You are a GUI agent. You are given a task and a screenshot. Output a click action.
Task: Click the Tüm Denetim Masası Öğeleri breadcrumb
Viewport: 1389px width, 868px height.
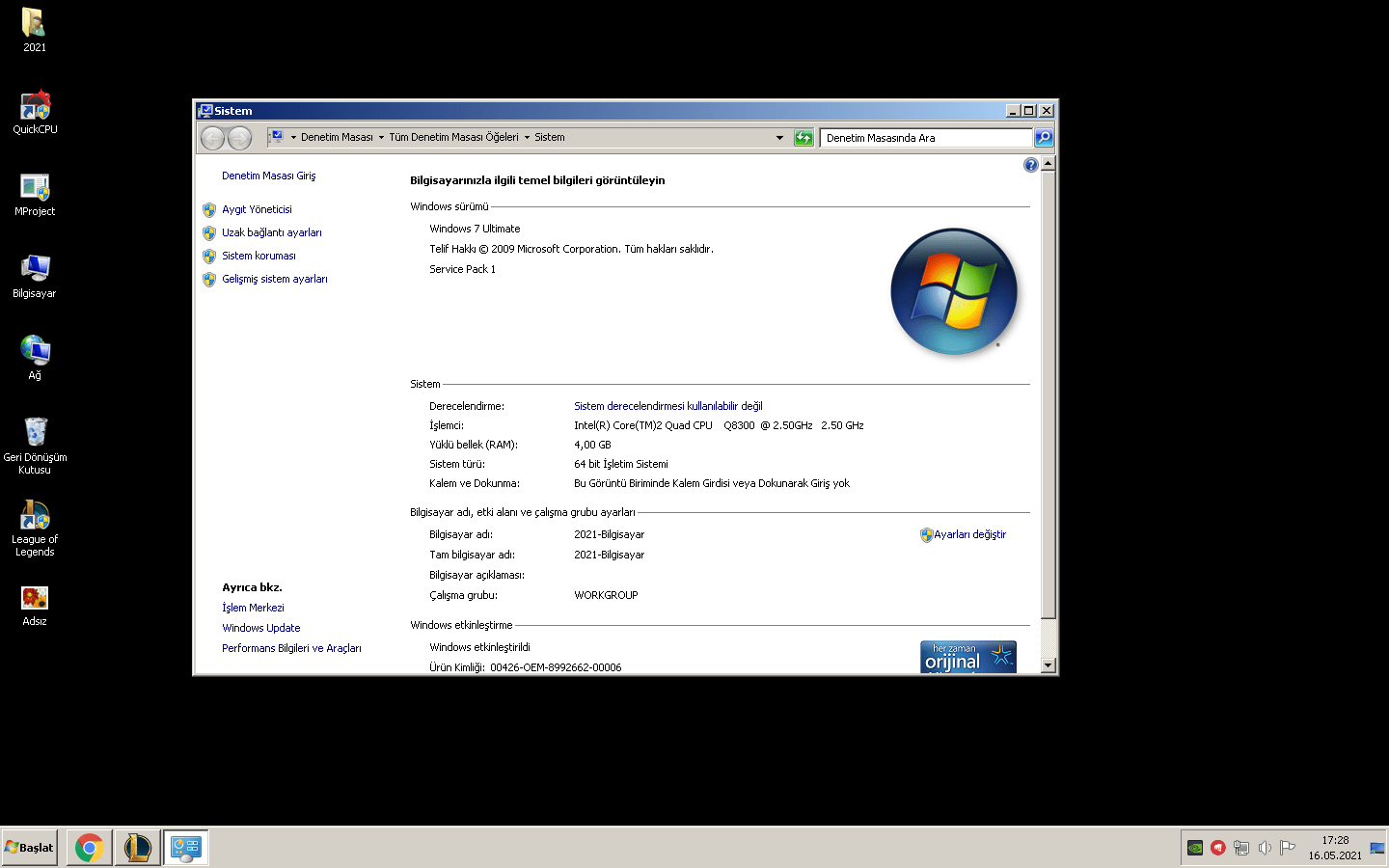[453, 138]
